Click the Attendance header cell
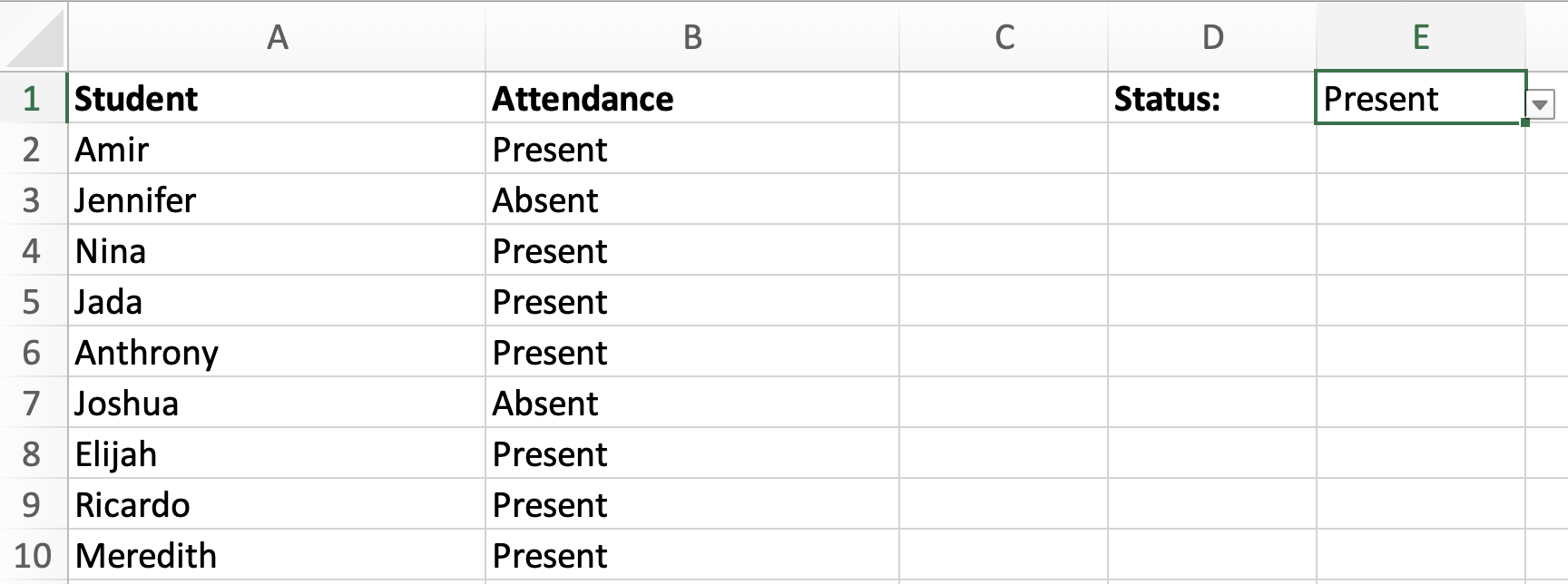The image size is (1568, 584). [x=692, y=98]
